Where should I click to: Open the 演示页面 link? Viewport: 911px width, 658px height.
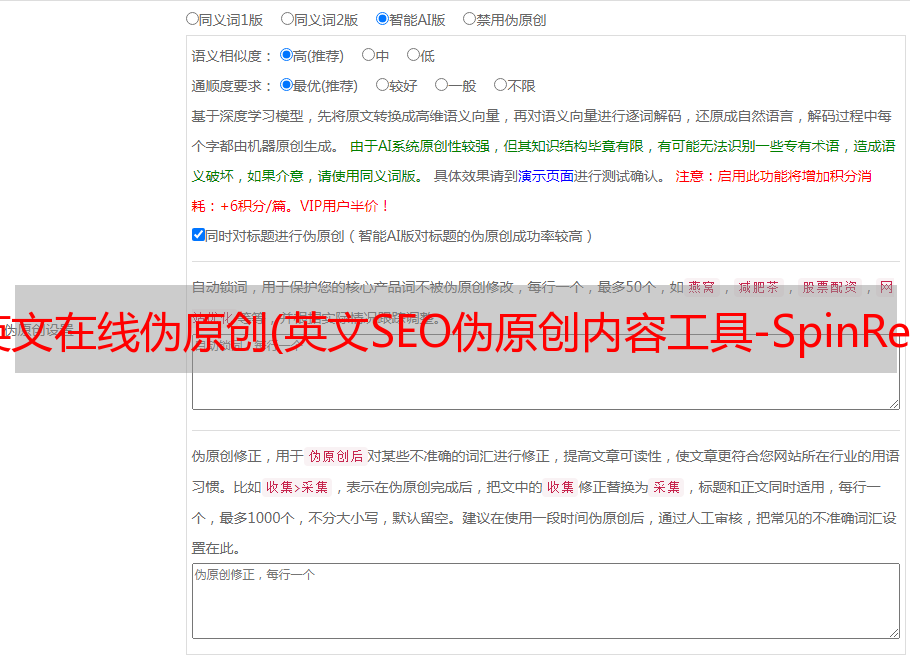(546, 176)
